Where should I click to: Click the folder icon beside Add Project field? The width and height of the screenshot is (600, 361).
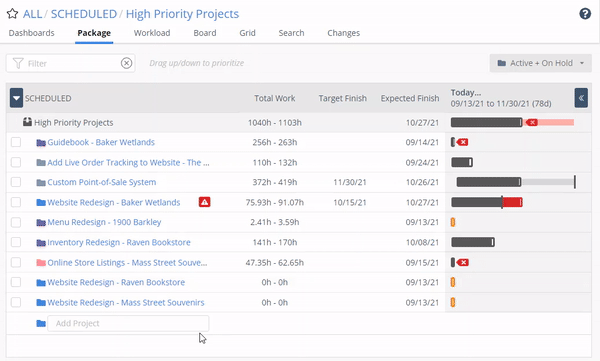[x=41, y=323]
